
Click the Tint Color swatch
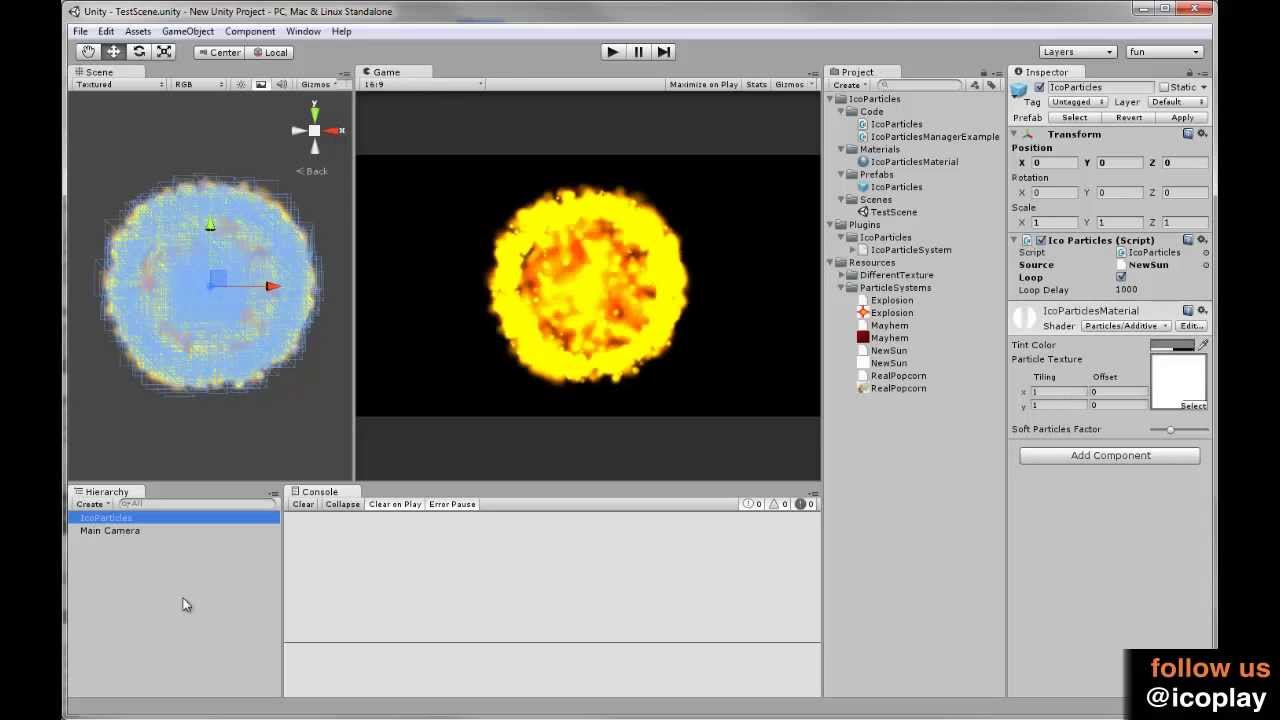point(1172,345)
